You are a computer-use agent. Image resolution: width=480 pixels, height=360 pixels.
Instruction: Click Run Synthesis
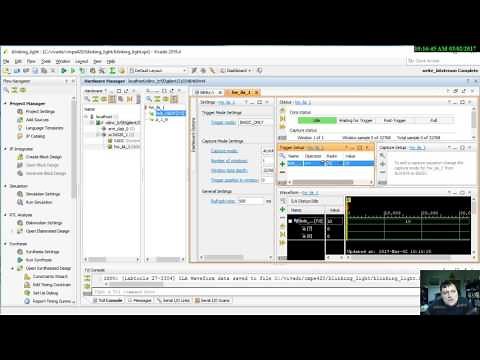(39, 260)
